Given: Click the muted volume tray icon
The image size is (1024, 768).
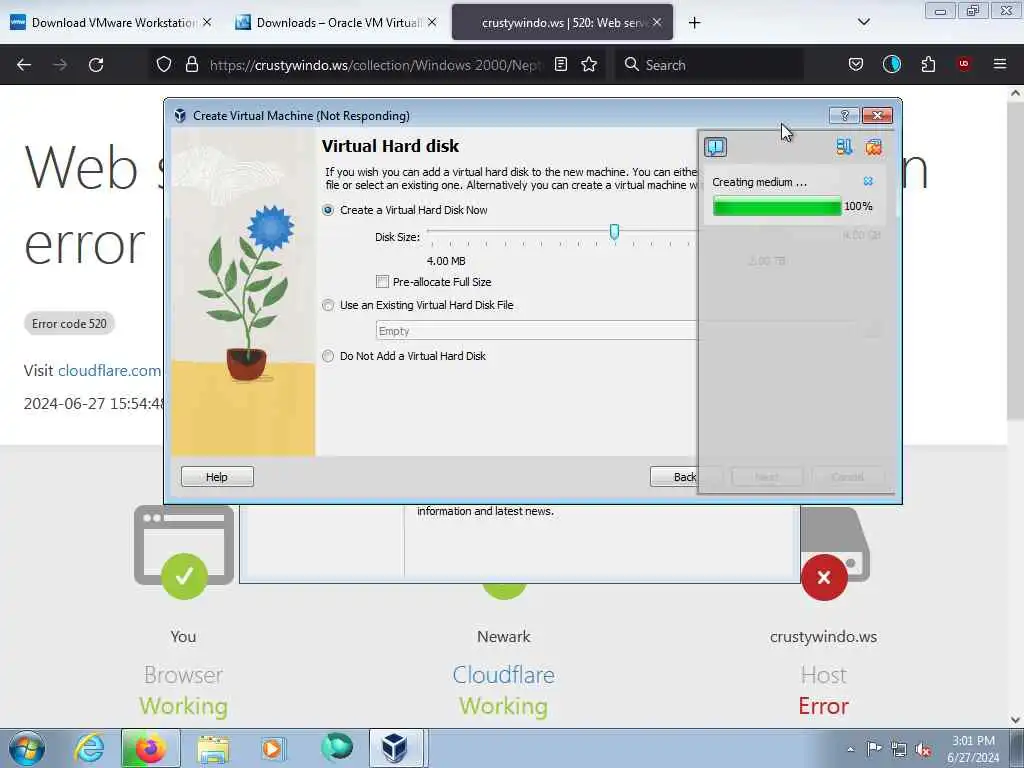Looking at the screenshot, I should click(923, 749).
